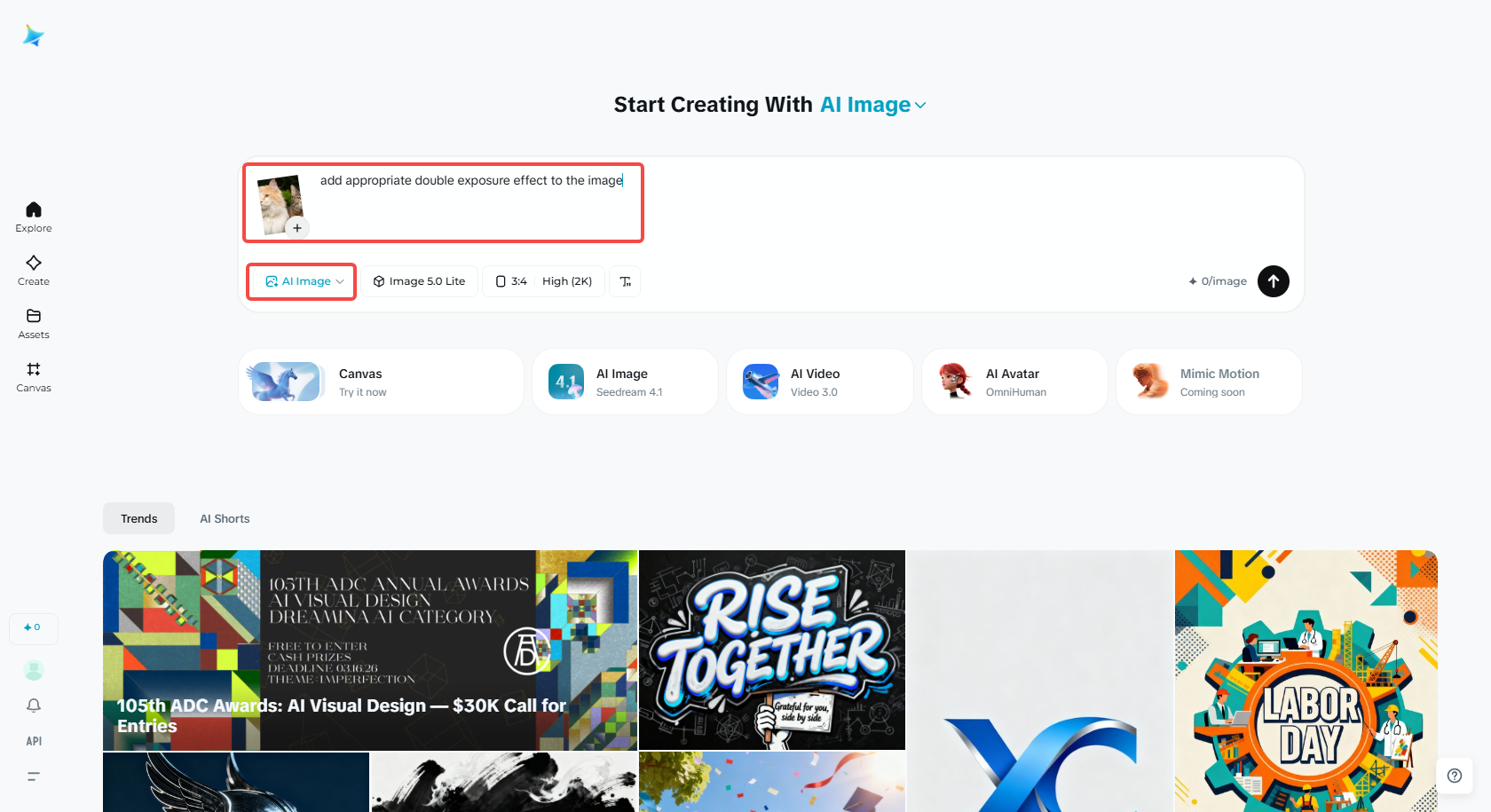
Task: Expand the Image 5.0 Lite model selector
Action: pyautogui.click(x=419, y=281)
